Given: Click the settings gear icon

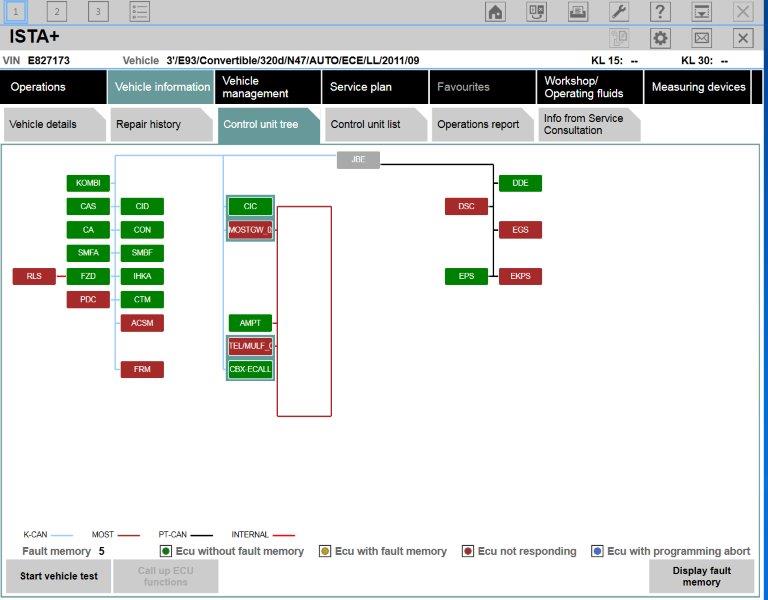Looking at the screenshot, I should (660, 38).
